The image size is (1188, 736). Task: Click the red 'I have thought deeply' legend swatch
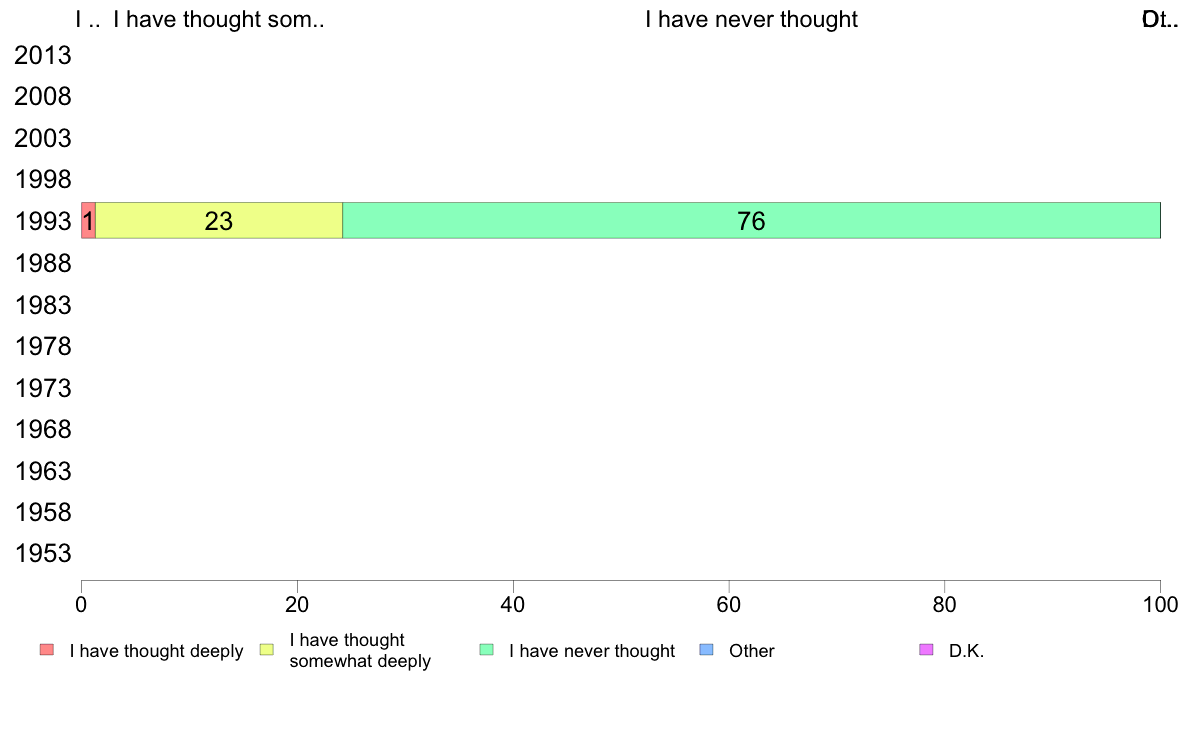point(47,650)
